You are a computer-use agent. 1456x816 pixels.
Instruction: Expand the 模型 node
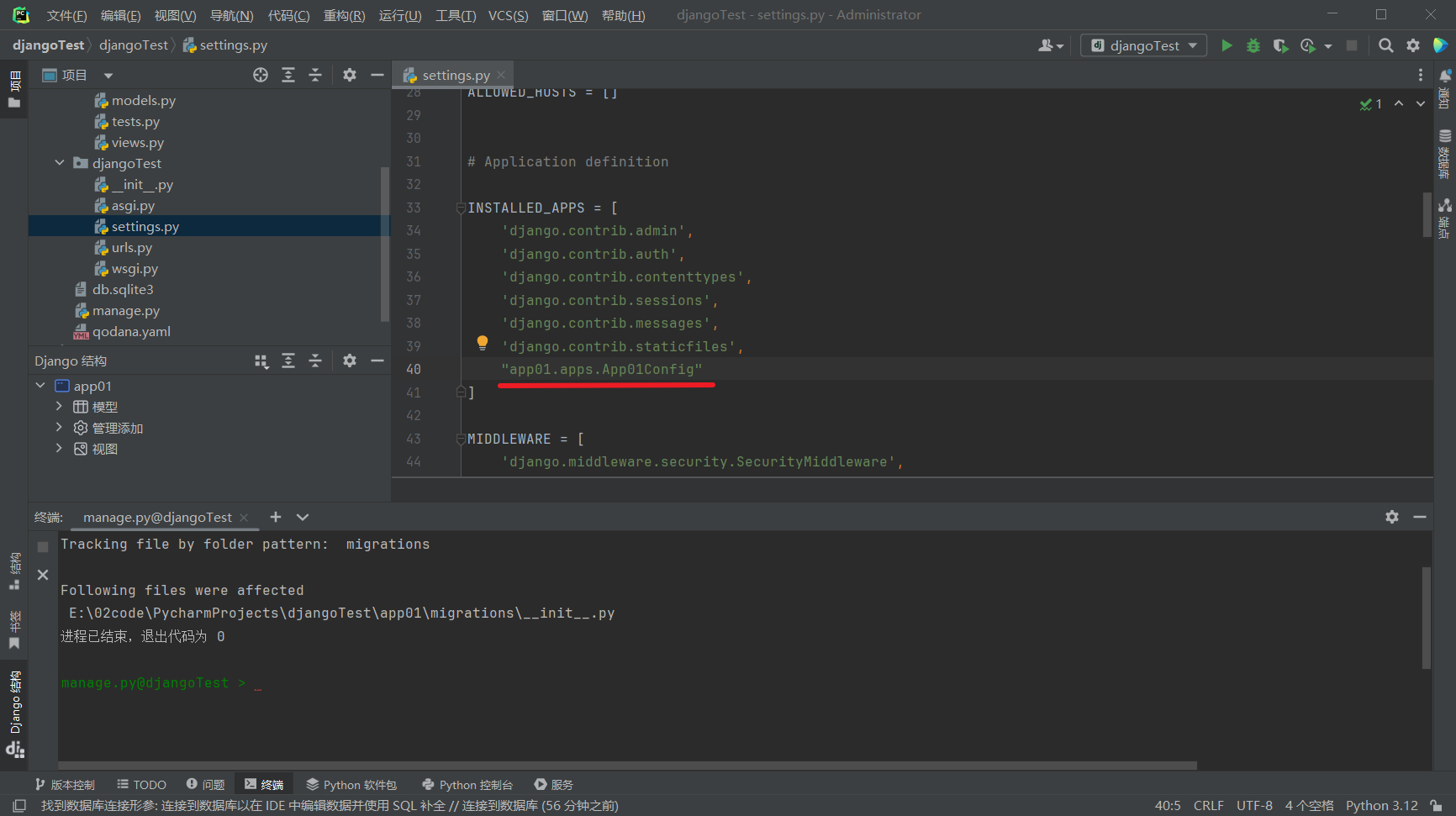coord(59,406)
